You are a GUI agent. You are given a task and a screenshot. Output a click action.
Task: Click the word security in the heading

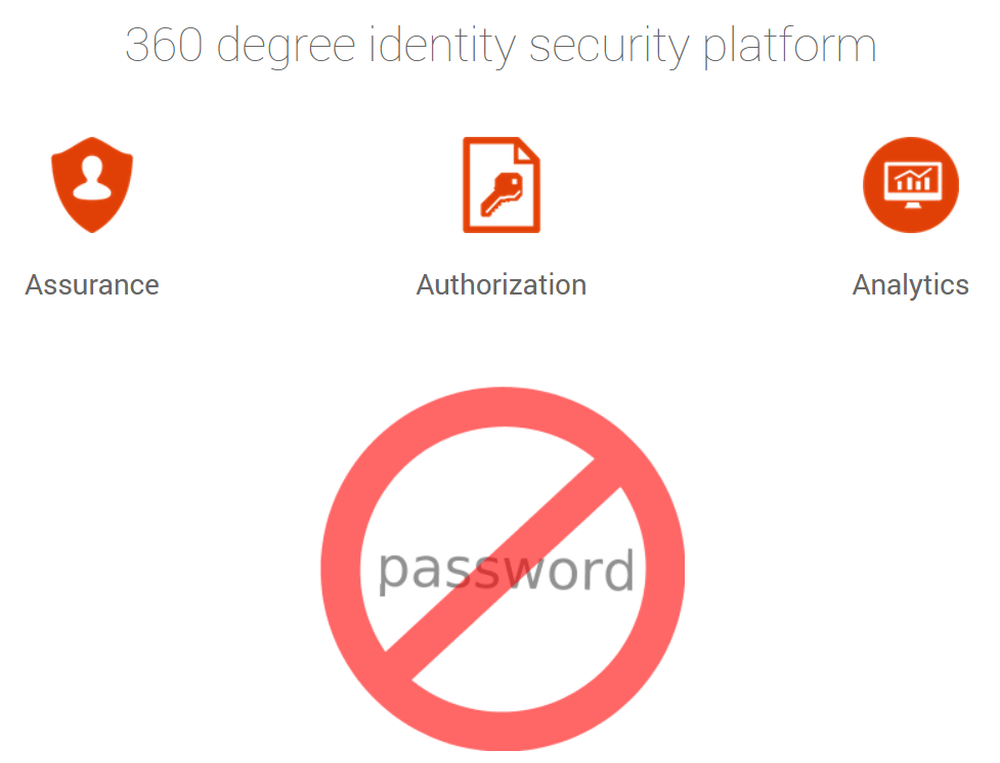(x=610, y=46)
